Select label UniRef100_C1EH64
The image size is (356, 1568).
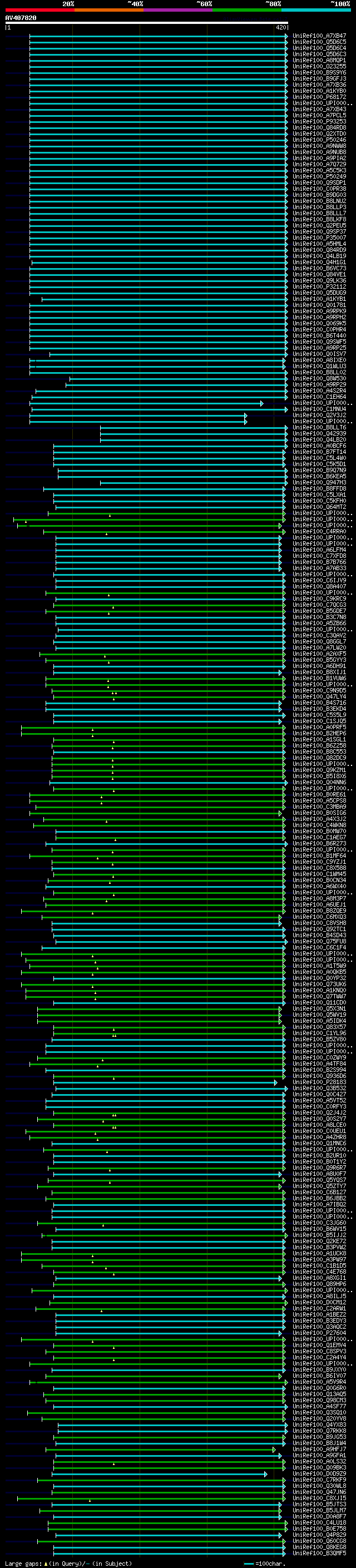pyautogui.click(x=319, y=397)
